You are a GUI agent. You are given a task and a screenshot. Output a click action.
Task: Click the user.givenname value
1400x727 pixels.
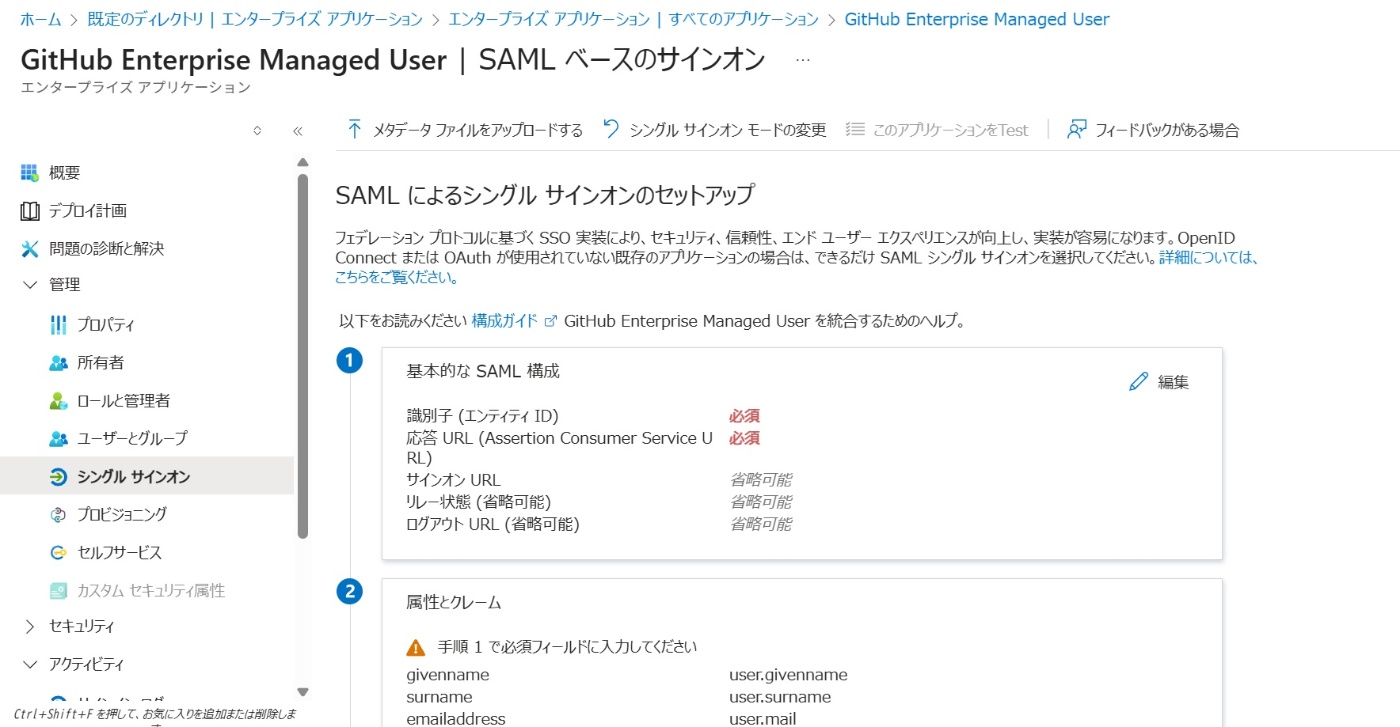point(788,675)
